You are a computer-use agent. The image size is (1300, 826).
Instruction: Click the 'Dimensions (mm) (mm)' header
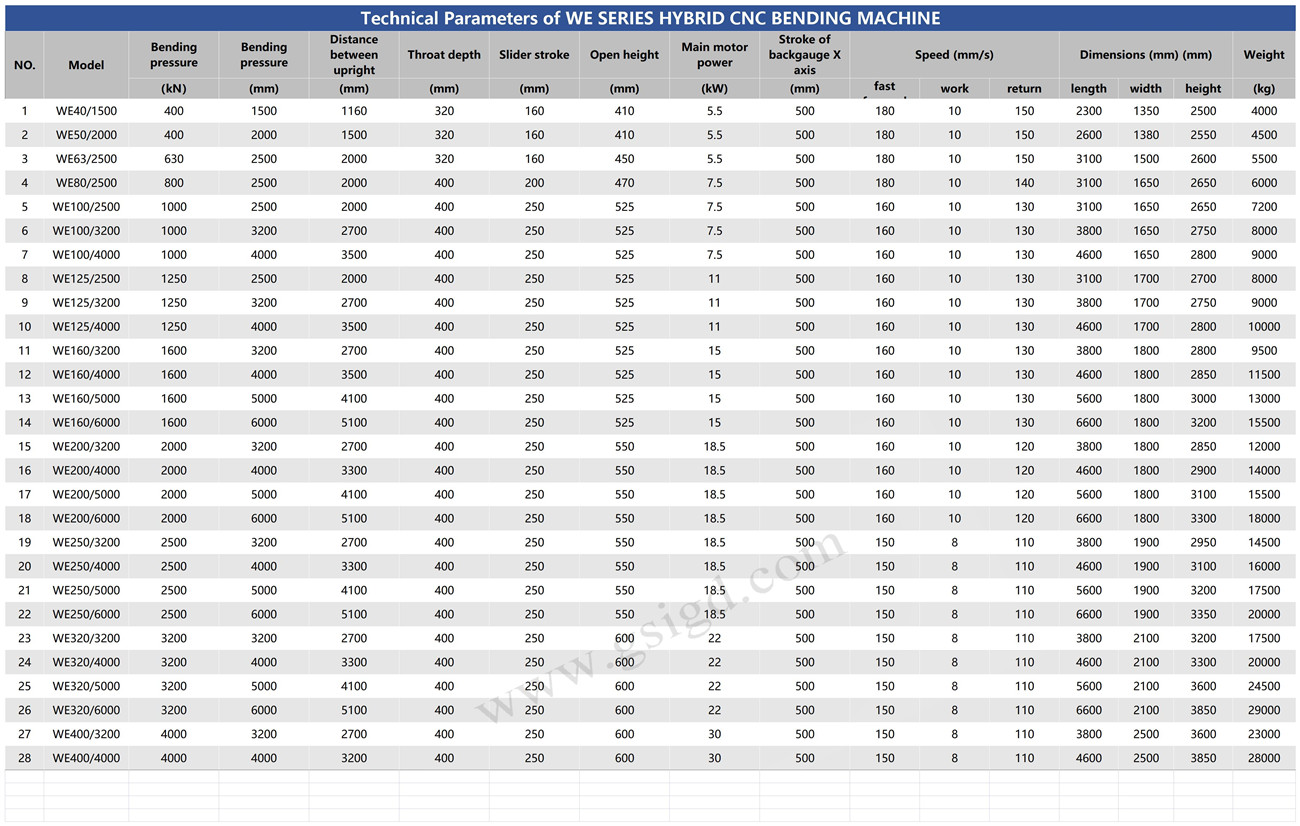[1145, 55]
